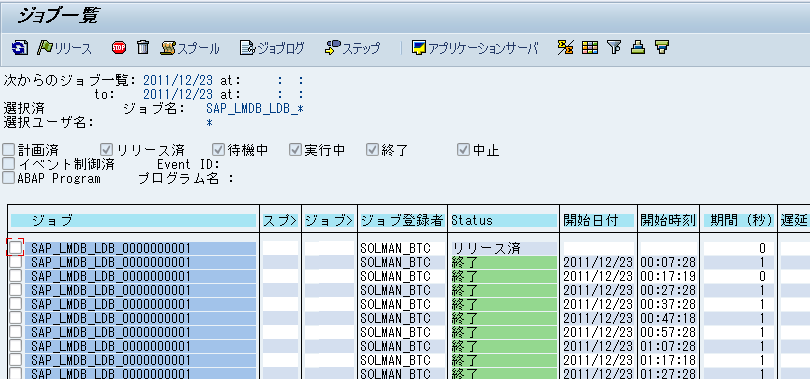The image size is (810, 379).
Task: Click 終了 status of 00:07:28 job
Action: click(x=504, y=262)
